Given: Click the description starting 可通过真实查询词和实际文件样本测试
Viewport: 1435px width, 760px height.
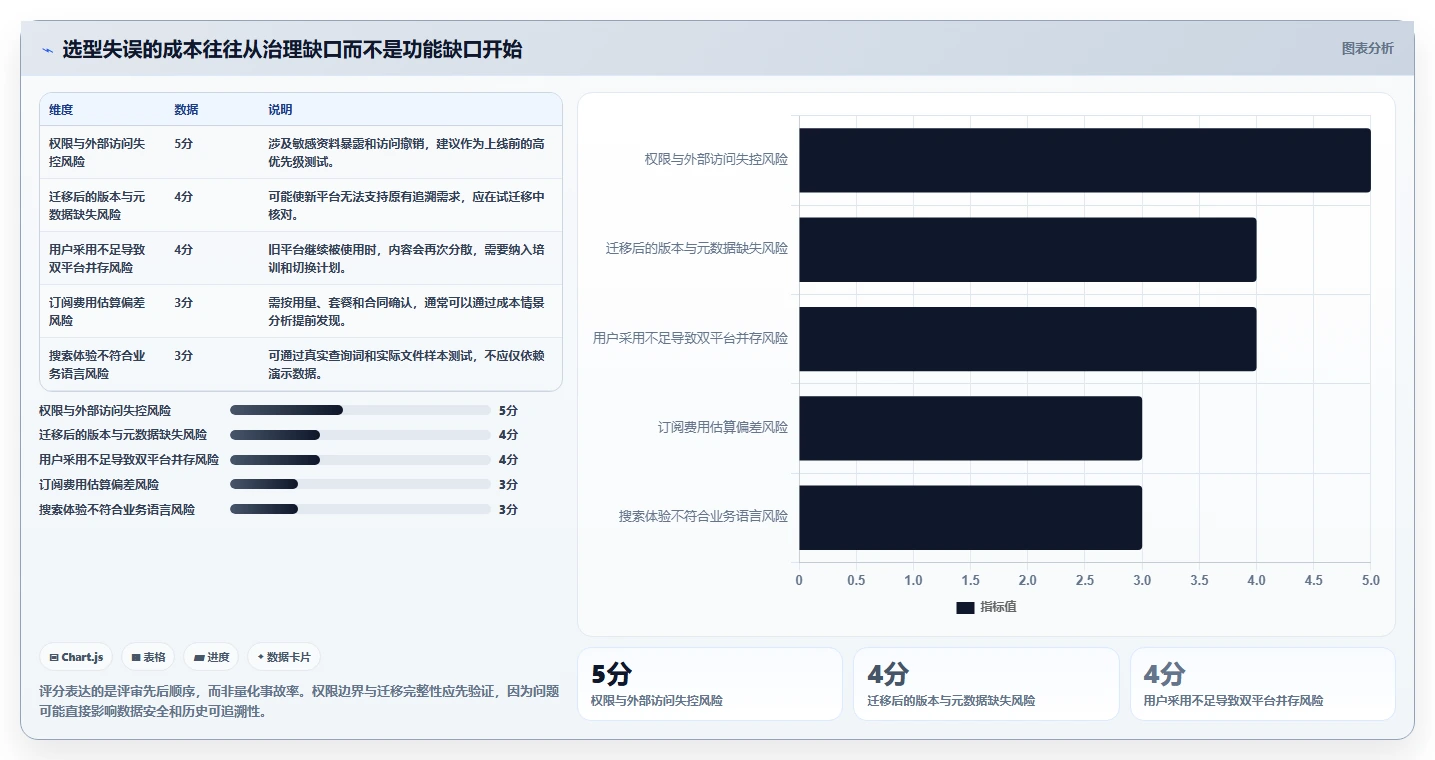Looking at the screenshot, I should click(406, 364).
